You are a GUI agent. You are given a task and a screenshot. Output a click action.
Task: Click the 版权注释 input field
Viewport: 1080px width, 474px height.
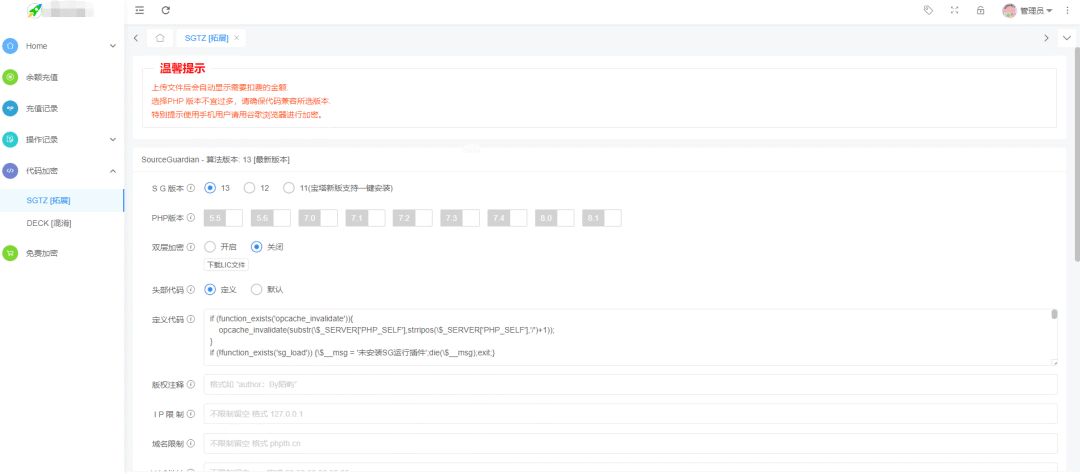point(630,384)
